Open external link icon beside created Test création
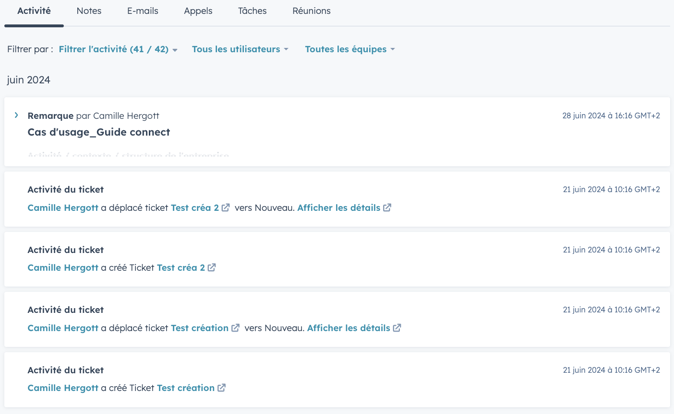674x414 pixels. tap(222, 388)
